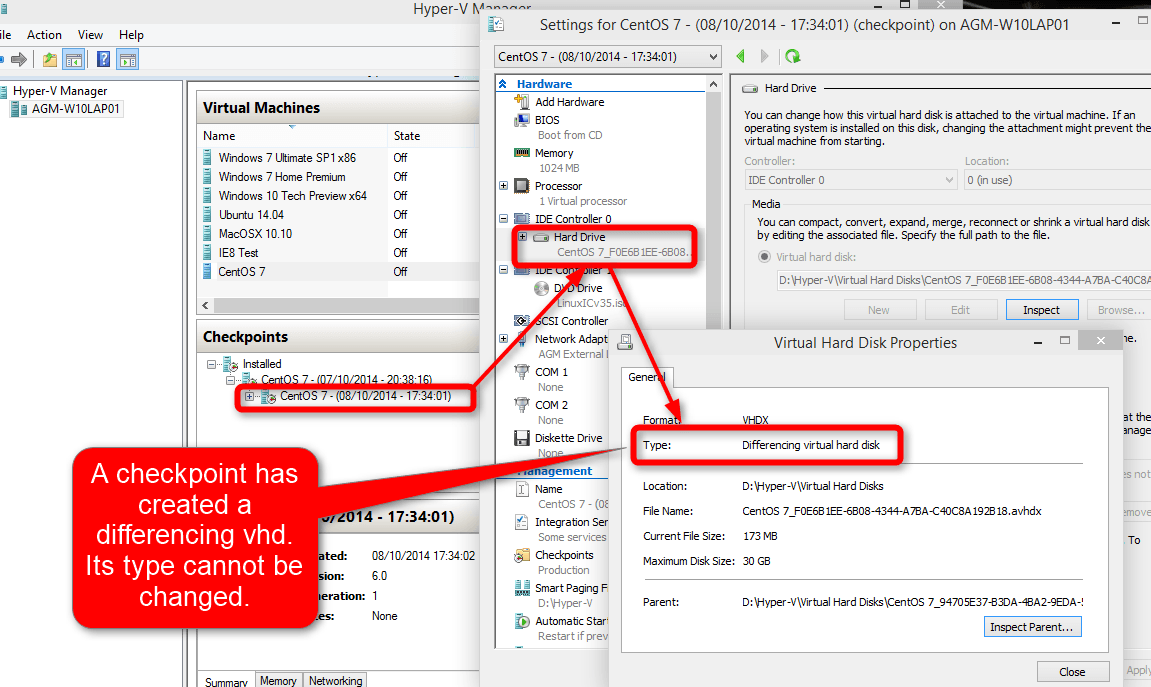Screen dimensions: 1151x687
Task: Open the View menu
Action: click(90, 34)
